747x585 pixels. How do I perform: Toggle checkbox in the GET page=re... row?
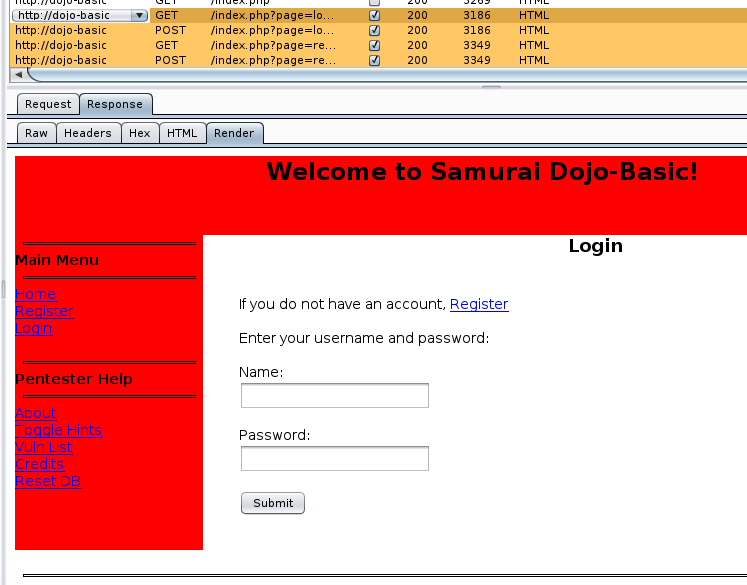(x=375, y=46)
